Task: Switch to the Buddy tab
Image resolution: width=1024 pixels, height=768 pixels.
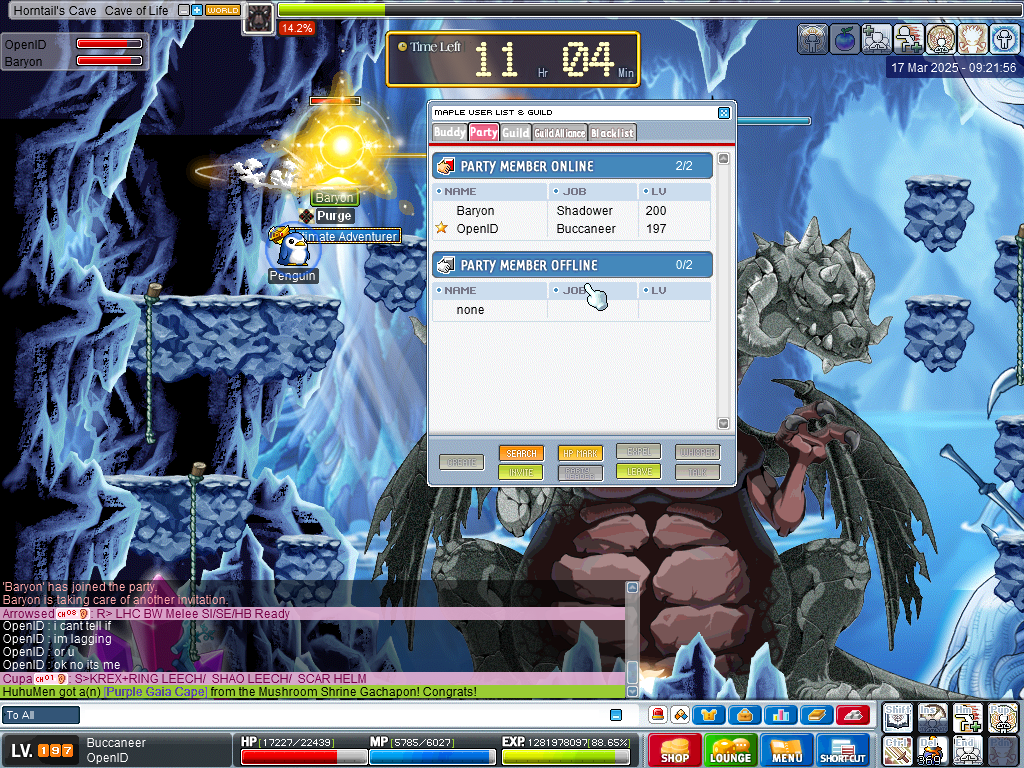Action: coord(449,132)
